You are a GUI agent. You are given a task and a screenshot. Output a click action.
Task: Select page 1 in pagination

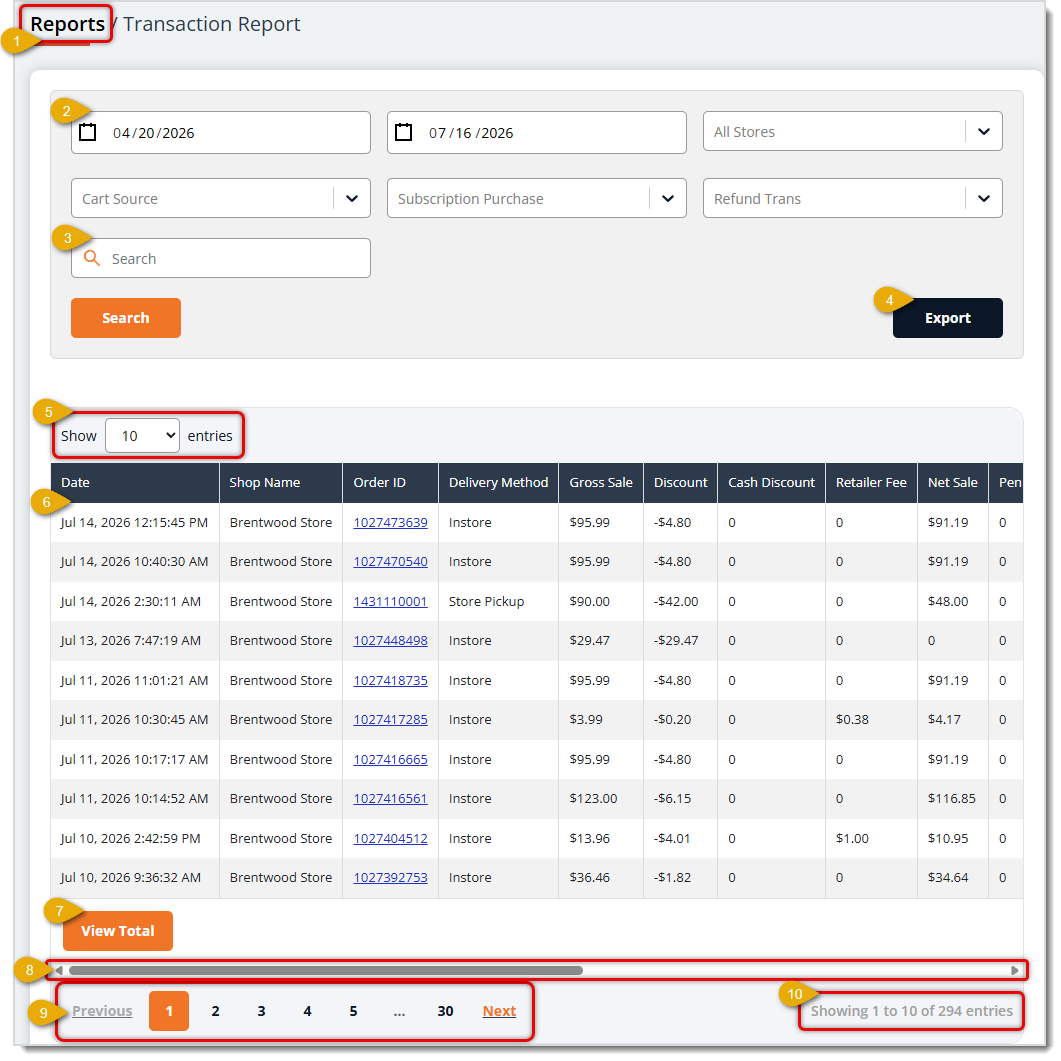[x=169, y=1011]
